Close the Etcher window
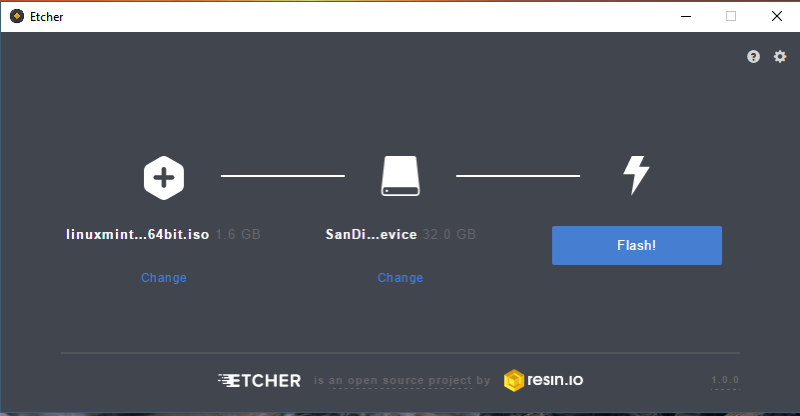The image size is (800, 416). tap(777, 16)
